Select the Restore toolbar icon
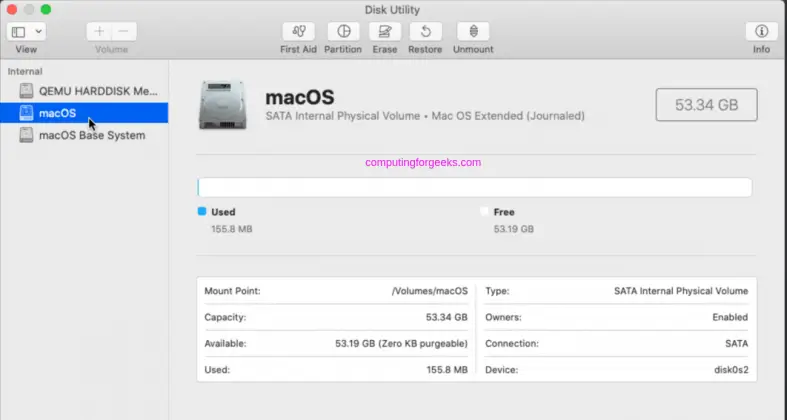The height and width of the screenshot is (420, 787). [x=427, y=32]
